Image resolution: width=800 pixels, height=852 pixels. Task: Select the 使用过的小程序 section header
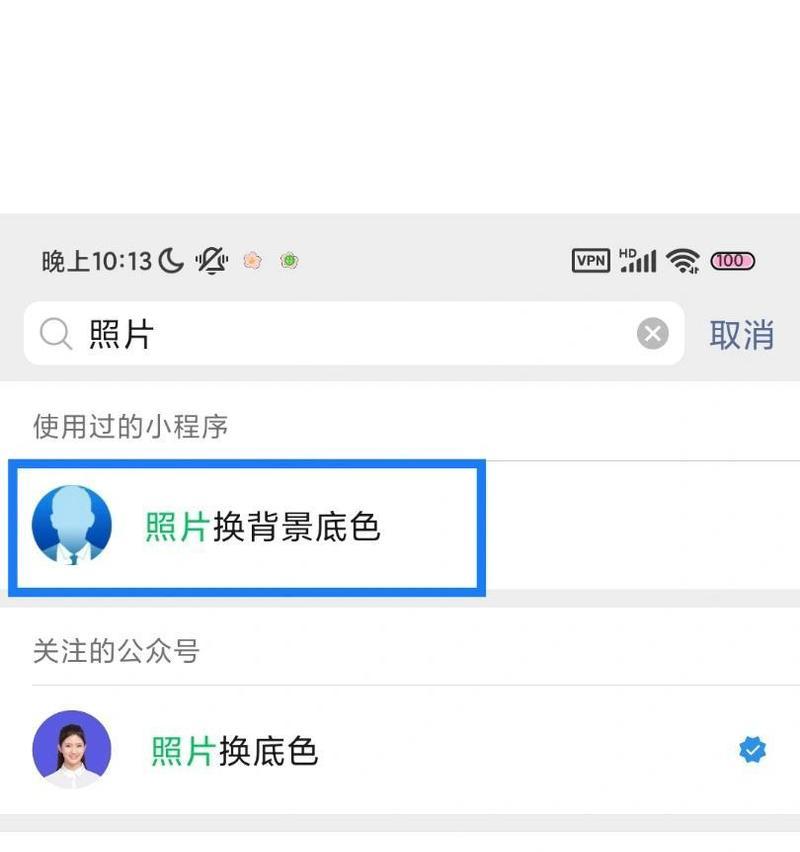coord(130,426)
